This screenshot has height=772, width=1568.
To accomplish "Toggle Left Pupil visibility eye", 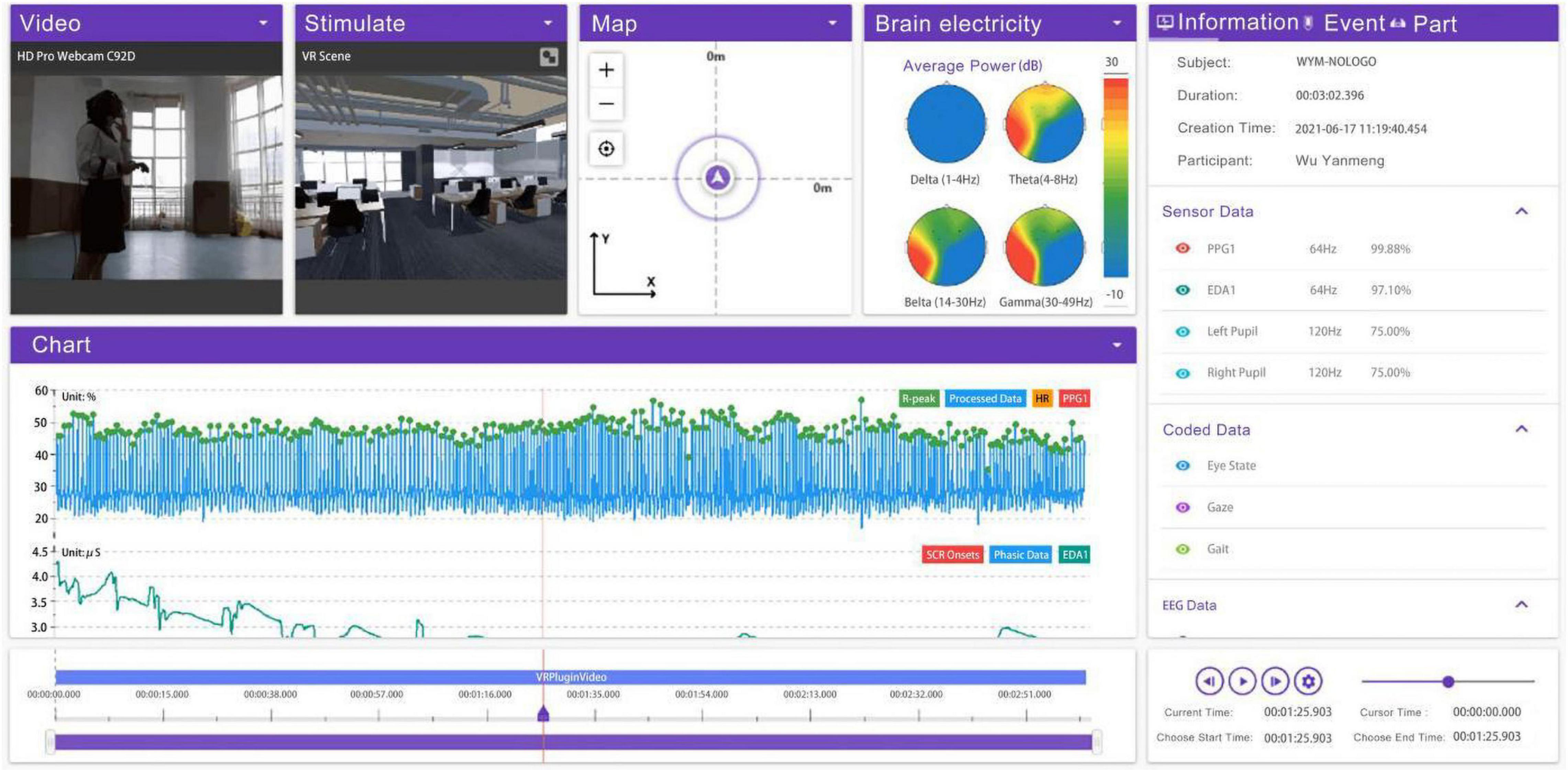I will (1182, 331).
